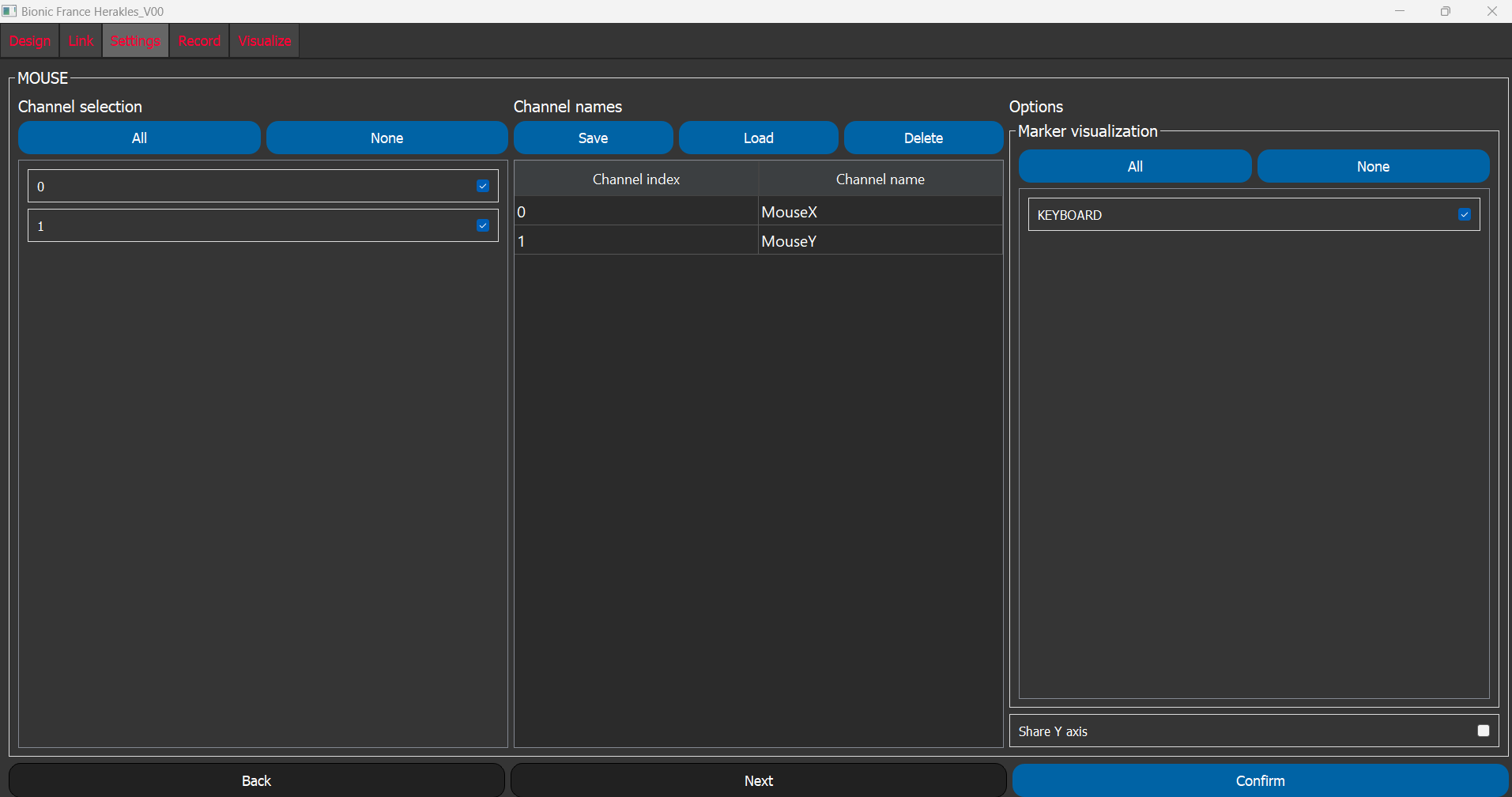This screenshot has width=1512, height=797.
Task: Load channel names
Action: [x=758, y=138]
